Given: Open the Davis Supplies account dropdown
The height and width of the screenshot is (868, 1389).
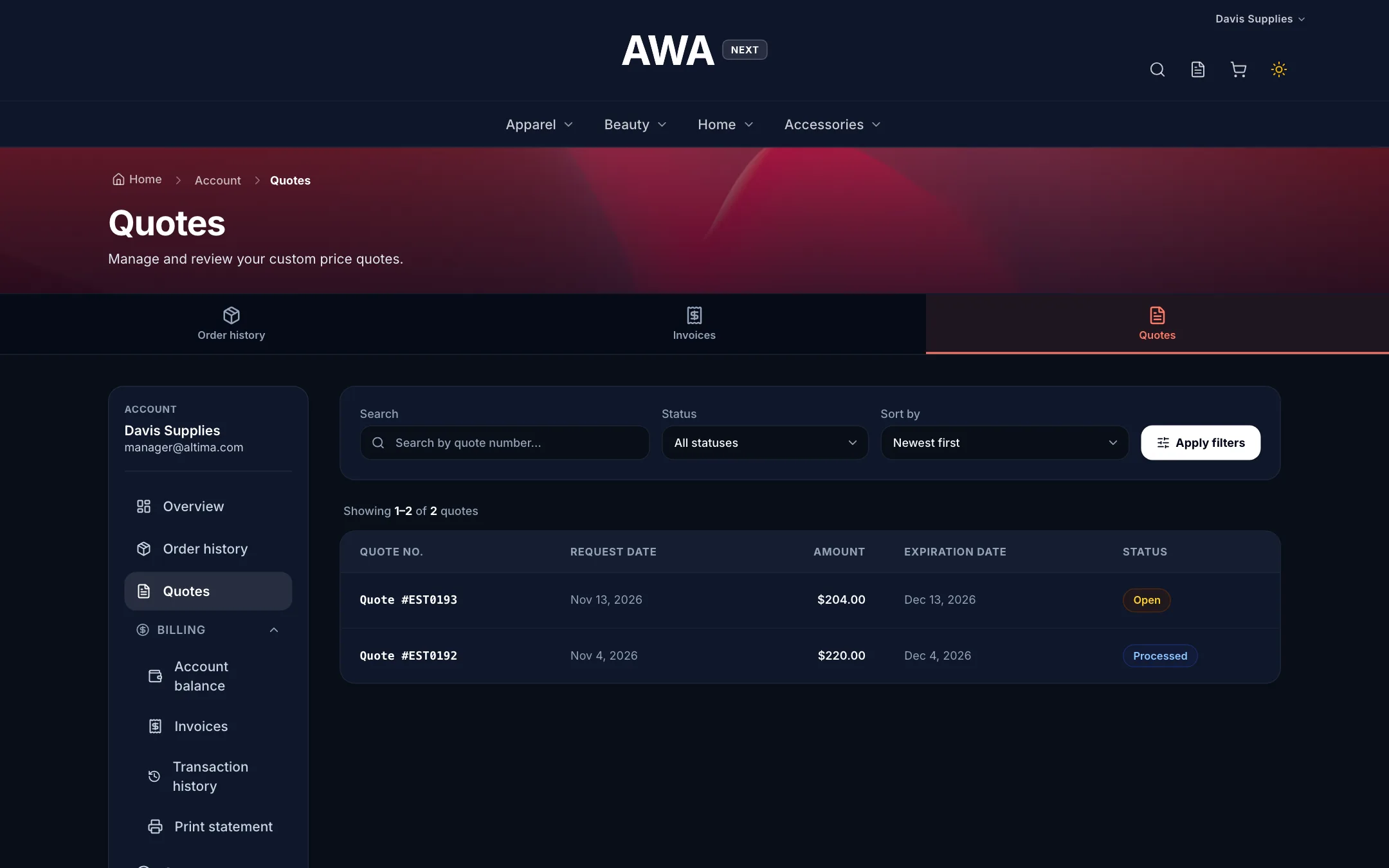Looking at the screenshot, I should (x=1260, y=19).
